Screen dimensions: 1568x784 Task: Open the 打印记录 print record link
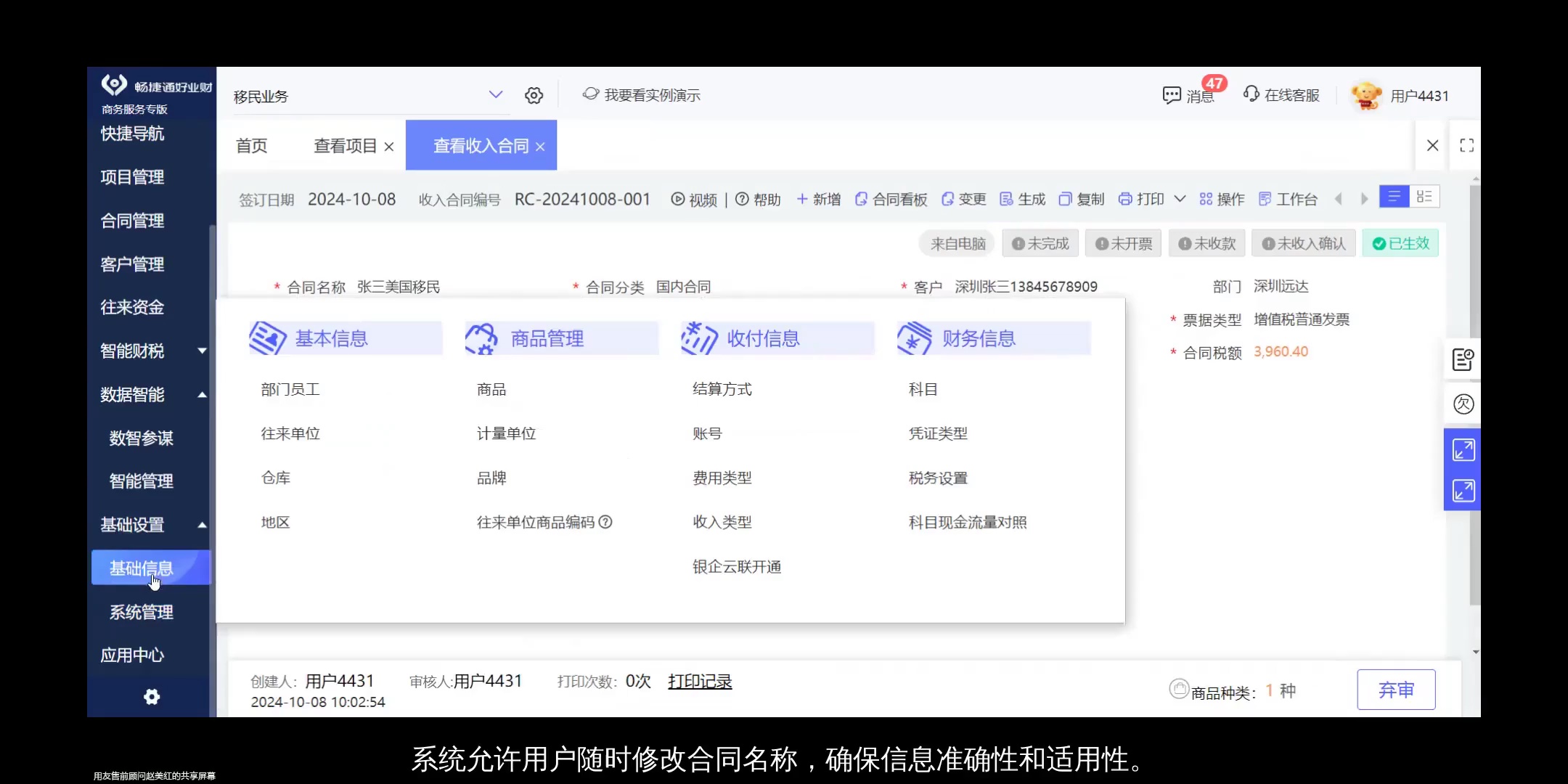pyautogui.click(x=699, y=681)
